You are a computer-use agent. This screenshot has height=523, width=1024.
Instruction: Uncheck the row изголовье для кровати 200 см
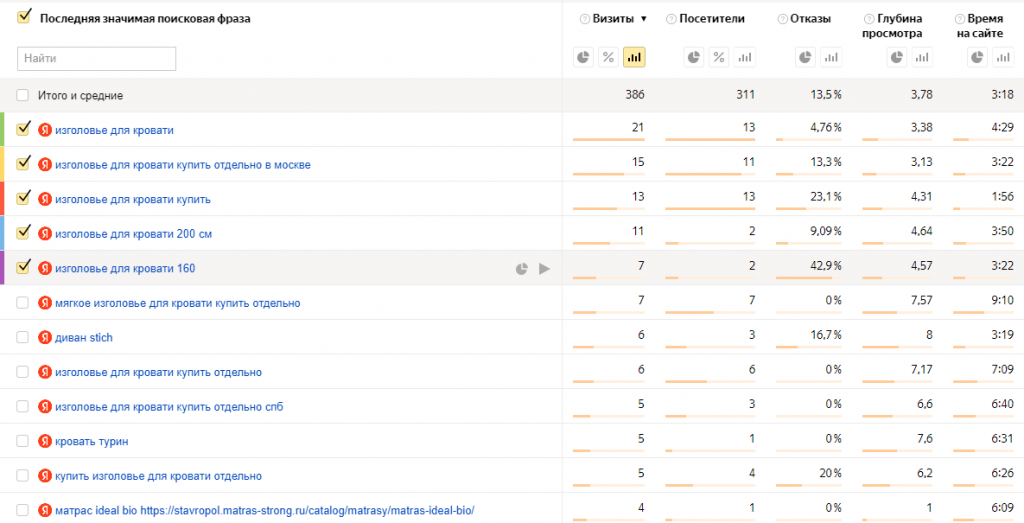click(x=24, y=232)
